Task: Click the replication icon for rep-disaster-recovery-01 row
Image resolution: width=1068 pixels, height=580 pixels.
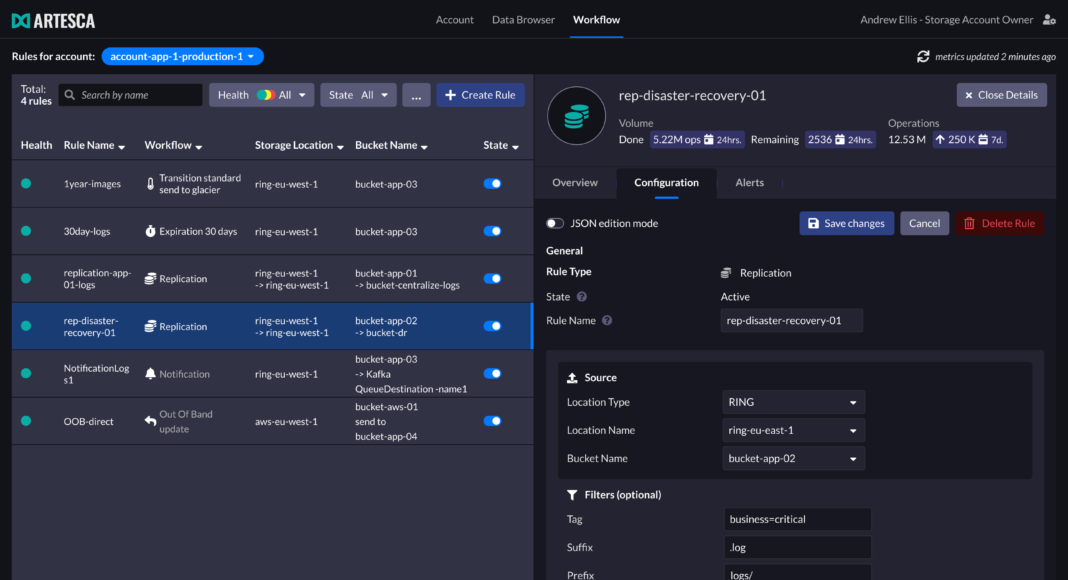Action: (151, 326)
